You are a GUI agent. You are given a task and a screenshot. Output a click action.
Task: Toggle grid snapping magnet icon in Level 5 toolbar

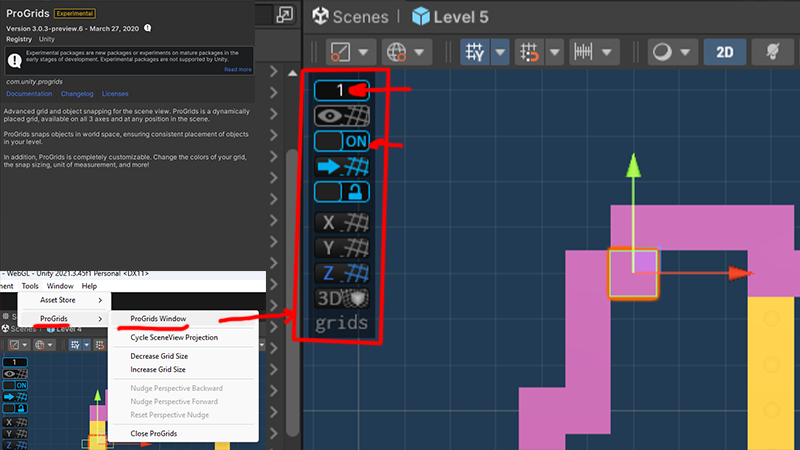point(529,52)
